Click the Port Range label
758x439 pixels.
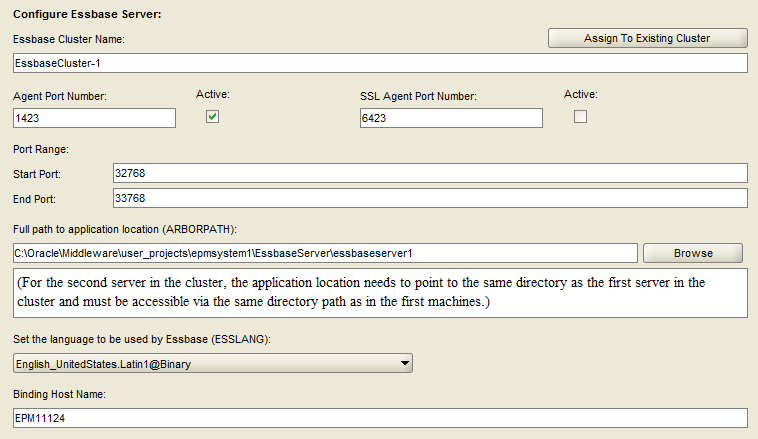tap(41, 149)
